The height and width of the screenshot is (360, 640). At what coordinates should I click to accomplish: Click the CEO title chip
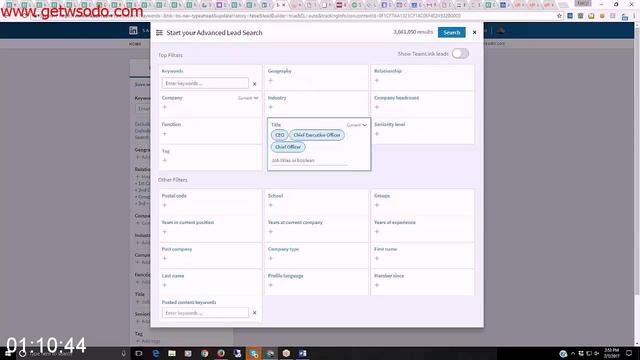[x=280, y=135]
